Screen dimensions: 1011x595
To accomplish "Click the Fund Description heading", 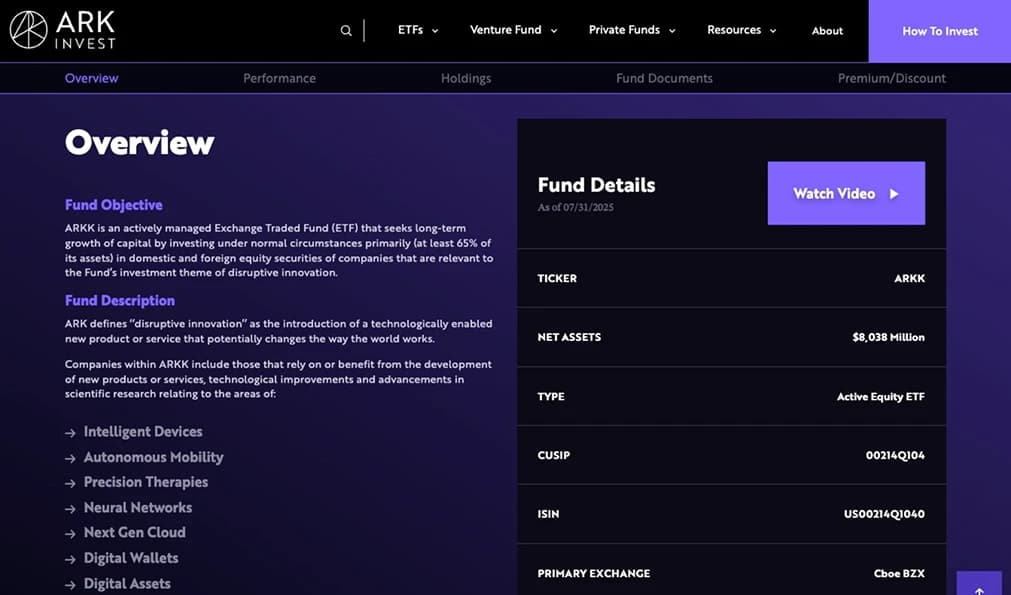I will point(119,300).
